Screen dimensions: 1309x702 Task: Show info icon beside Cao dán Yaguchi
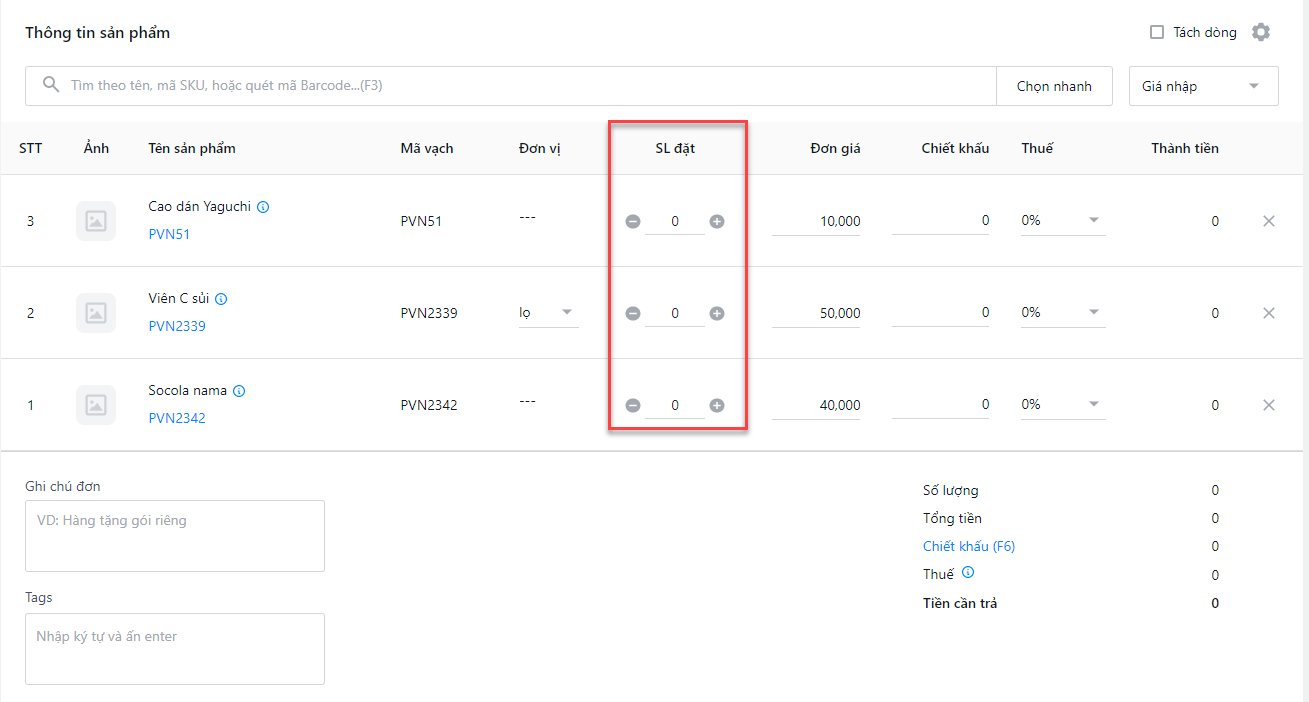point(263,207)
